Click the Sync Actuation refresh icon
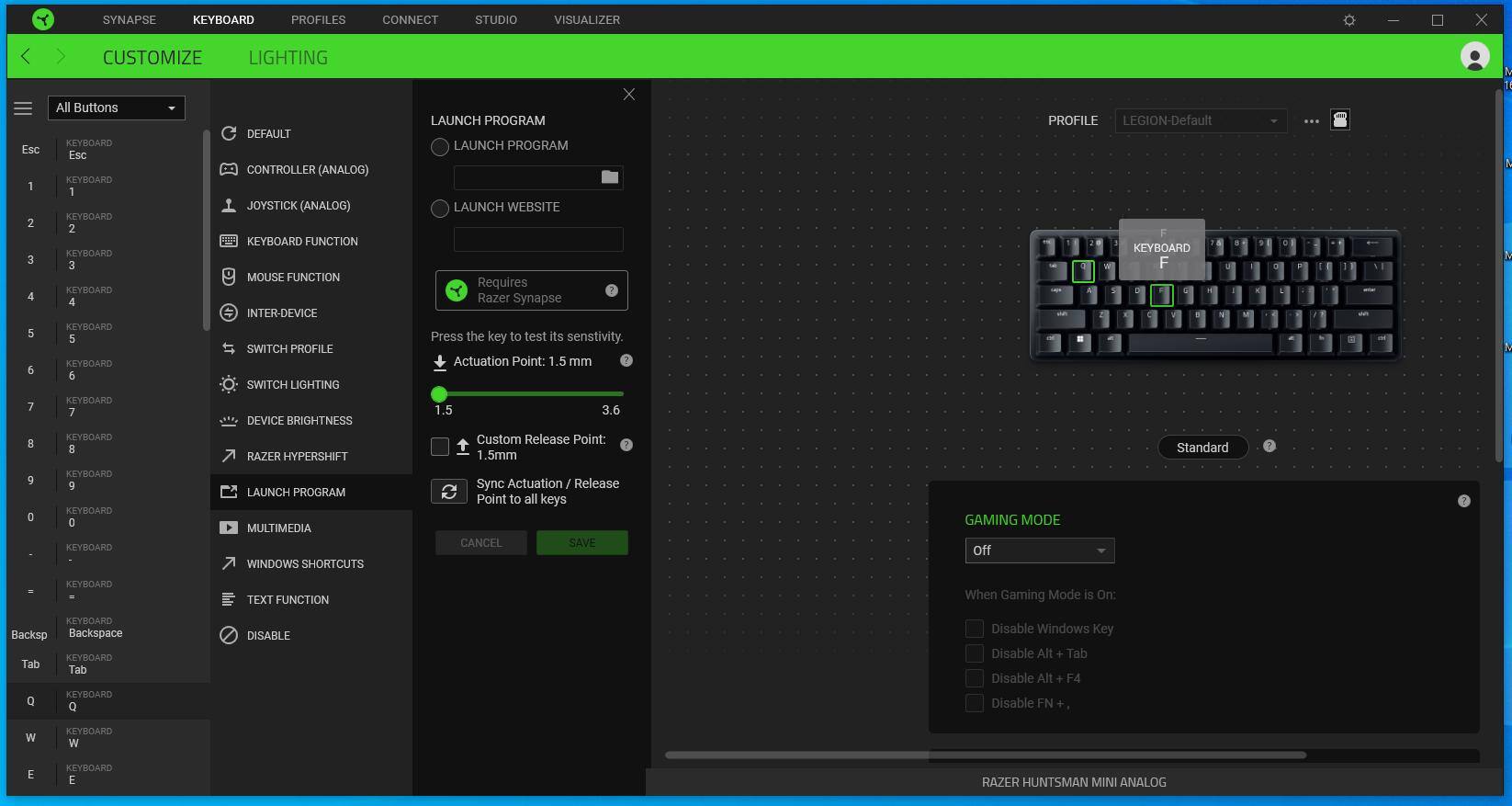 point(449,492)
